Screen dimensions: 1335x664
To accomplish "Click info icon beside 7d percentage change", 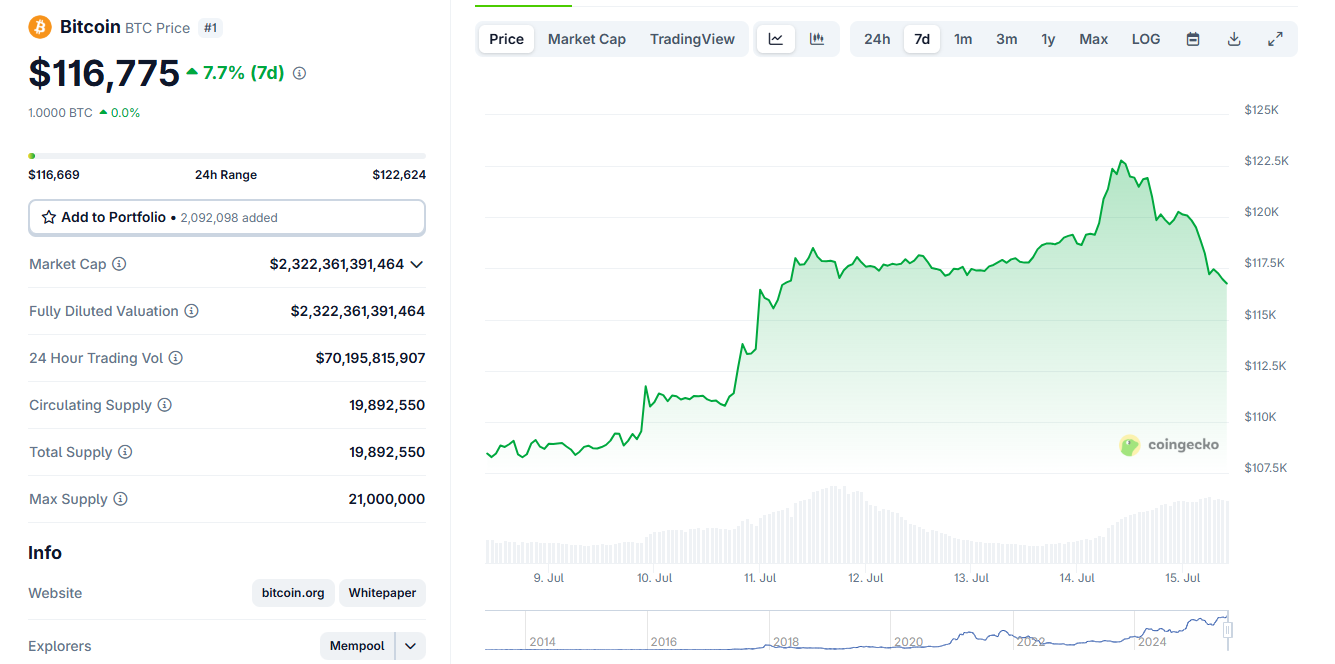I will tap(299, 73).
